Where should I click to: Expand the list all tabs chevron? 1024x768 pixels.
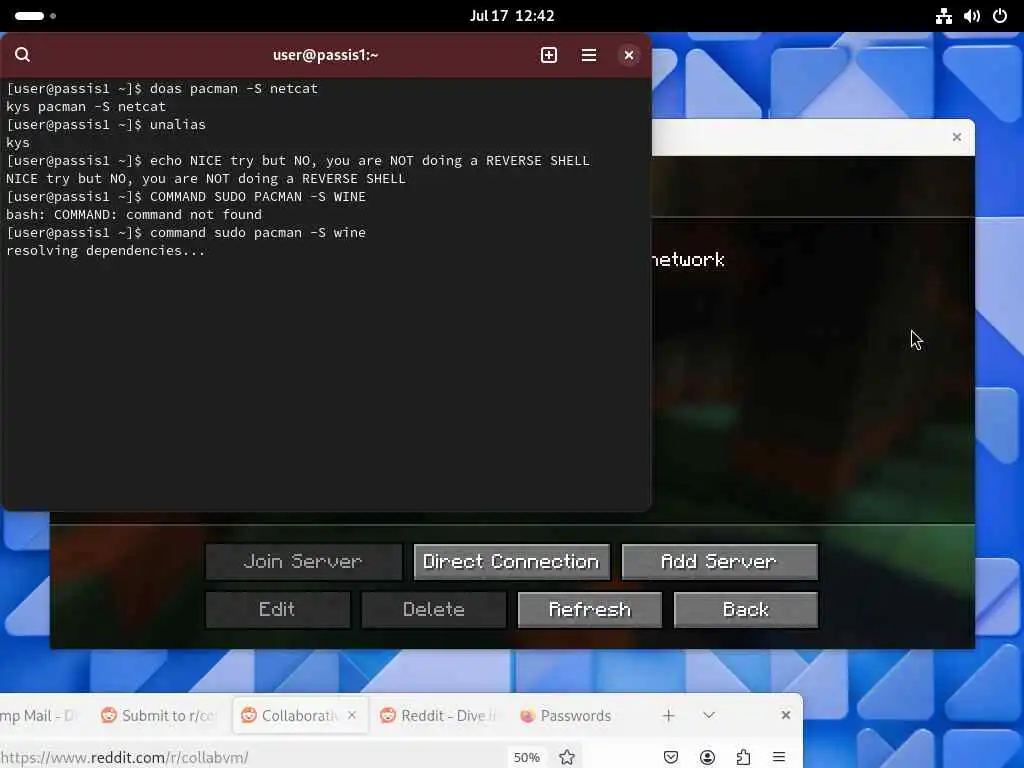[x=709, y=715]
